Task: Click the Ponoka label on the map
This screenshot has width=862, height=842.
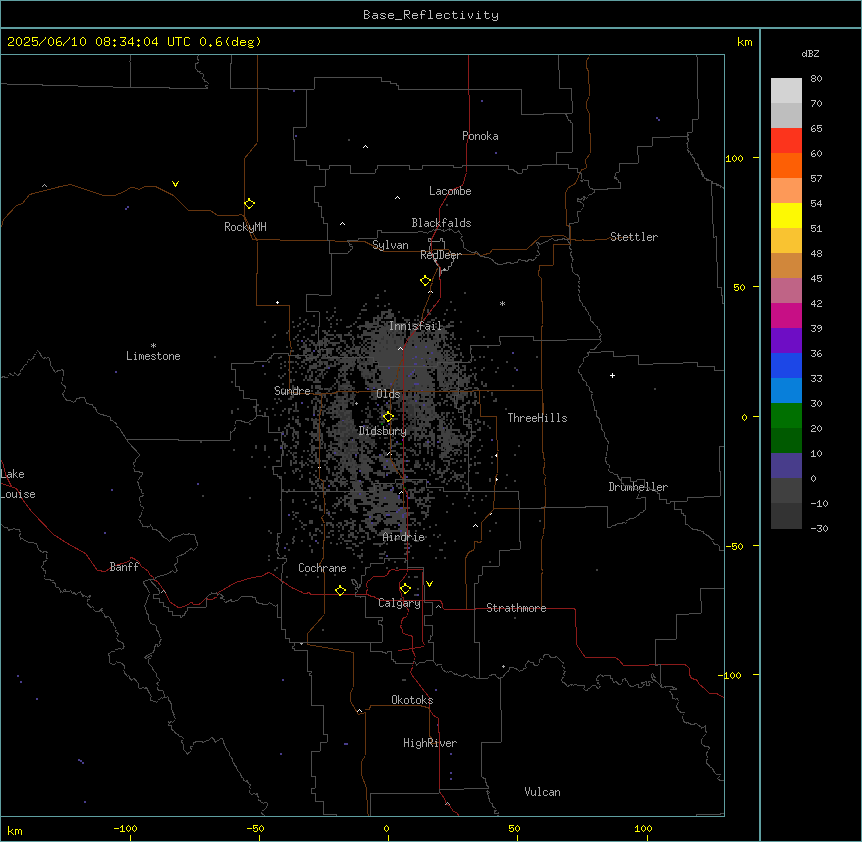Action: click(x=480, y=136)
